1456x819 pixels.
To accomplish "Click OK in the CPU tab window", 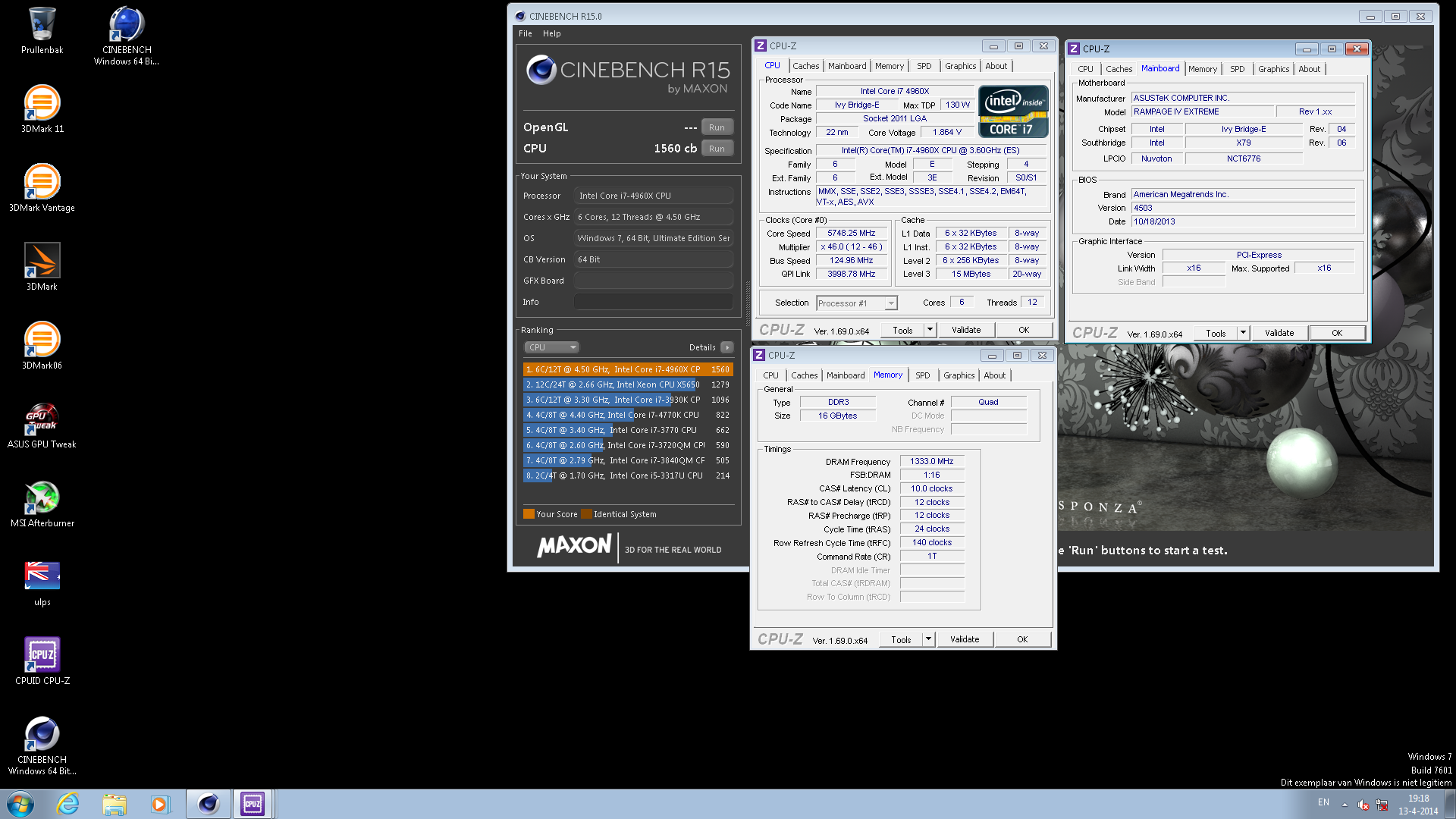I will pyautogui.click(x=1024, y=331).
